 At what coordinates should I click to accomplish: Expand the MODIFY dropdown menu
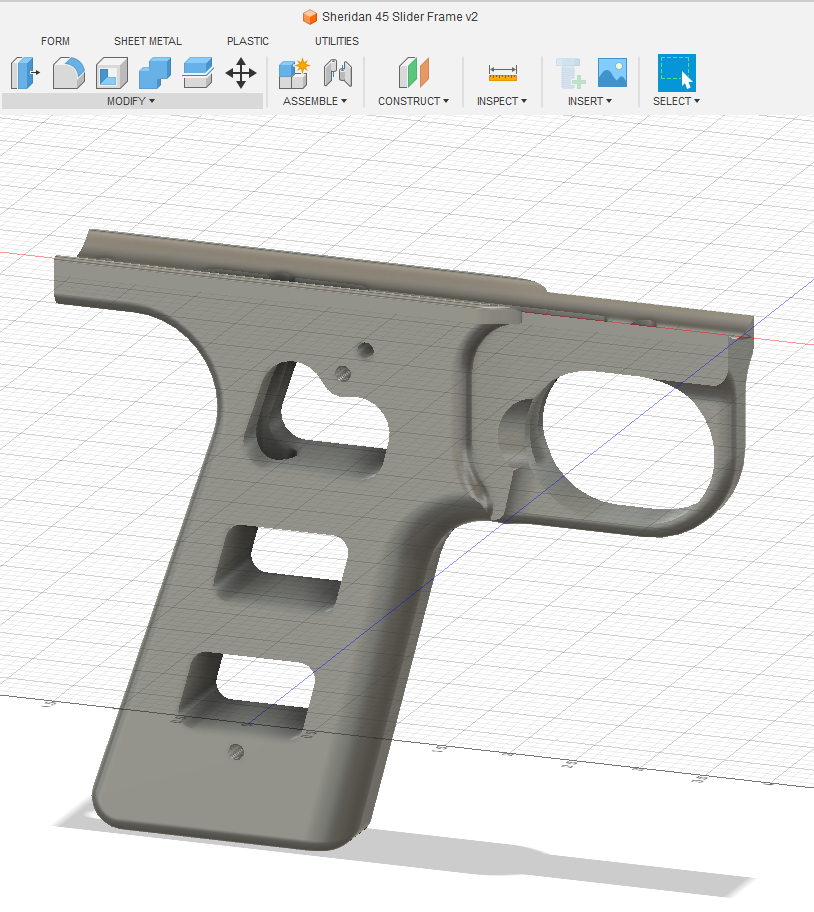click(131, 101)
